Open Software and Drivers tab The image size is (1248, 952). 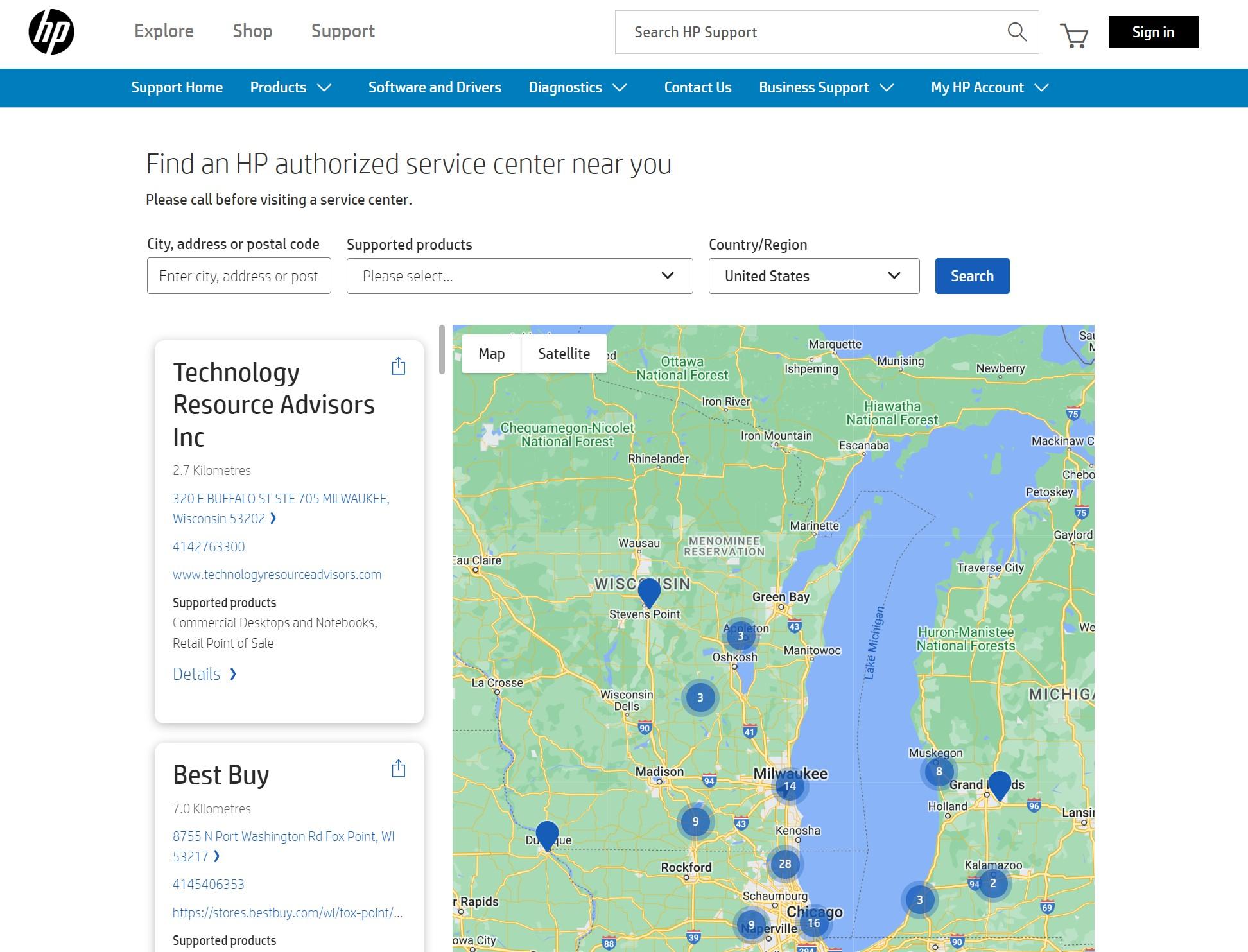tap(435, 88)
